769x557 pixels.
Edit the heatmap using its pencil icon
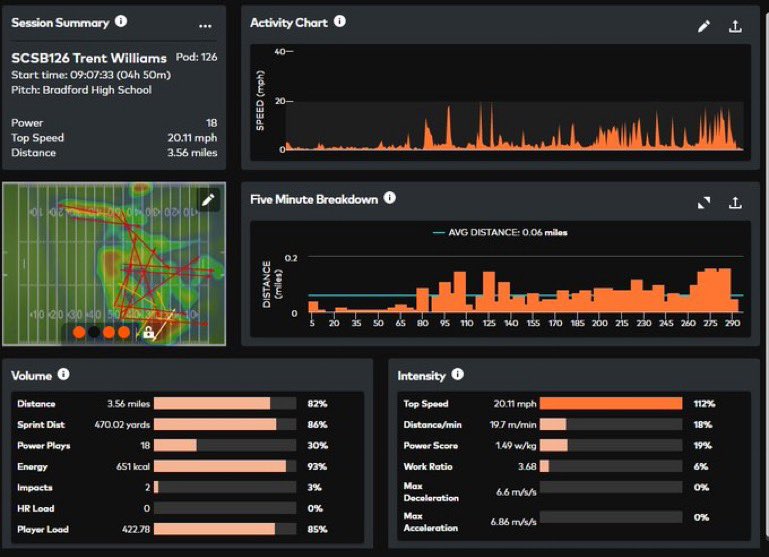click(208, 200)
